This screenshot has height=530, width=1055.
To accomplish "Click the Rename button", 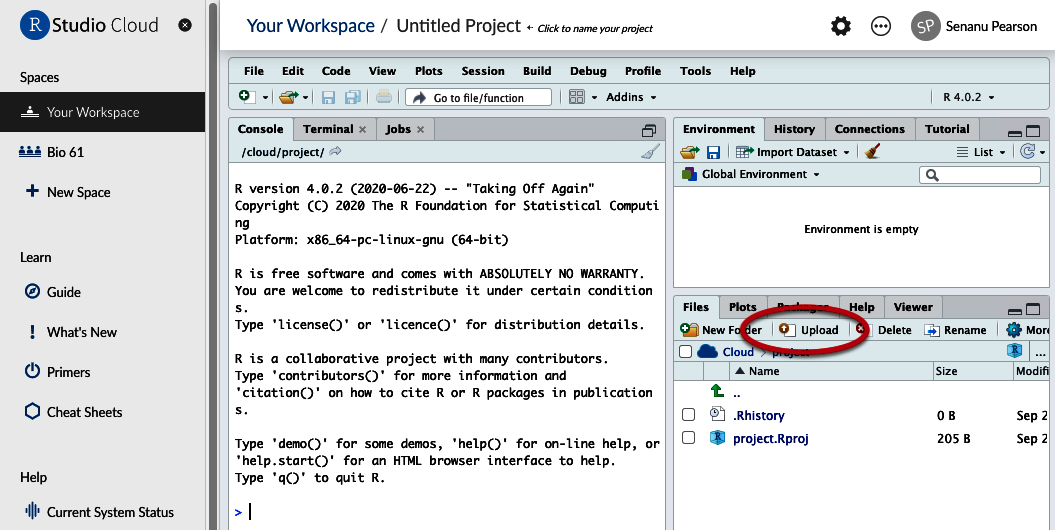I will (x=955, y=330).
